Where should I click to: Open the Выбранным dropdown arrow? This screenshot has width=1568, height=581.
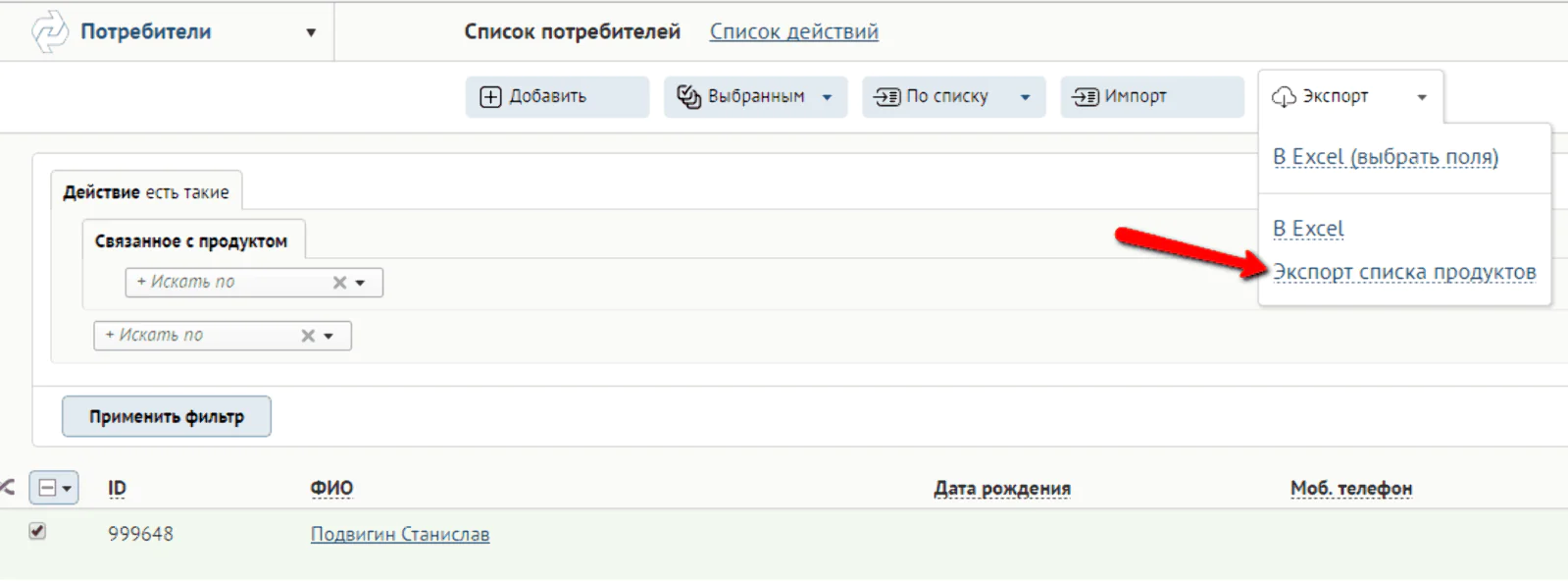click(827, 97)
